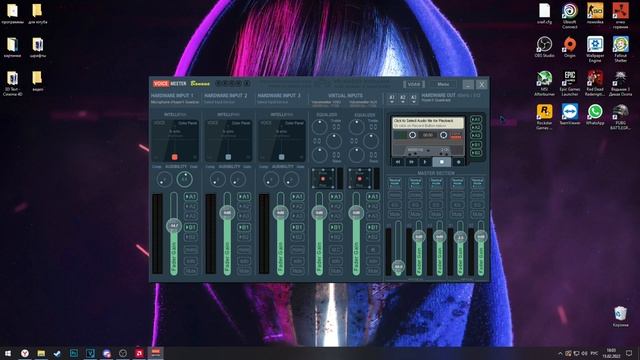
Task: Open Steam from taskbar
Action: click(58, 353)
